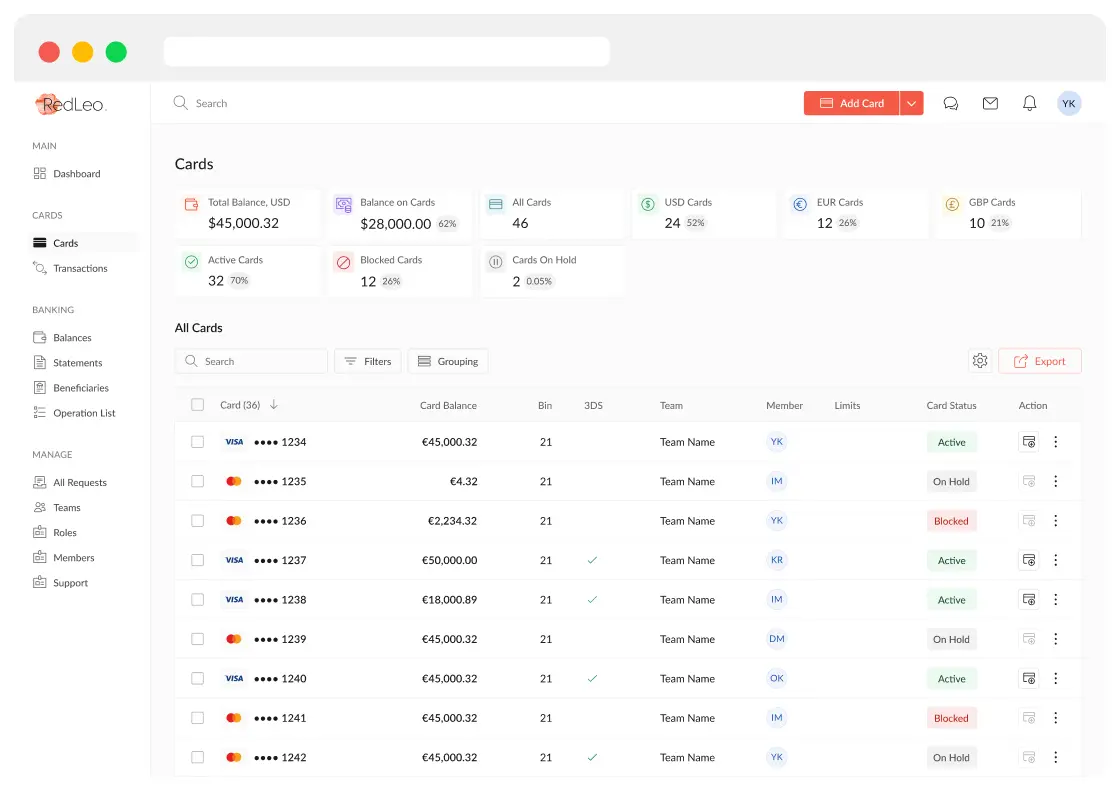The width and height of the screenshot is (1120, 792).
Task: Click the Cards On Hold pause icon
Action: pyautogui.click(x=496, y=262)
